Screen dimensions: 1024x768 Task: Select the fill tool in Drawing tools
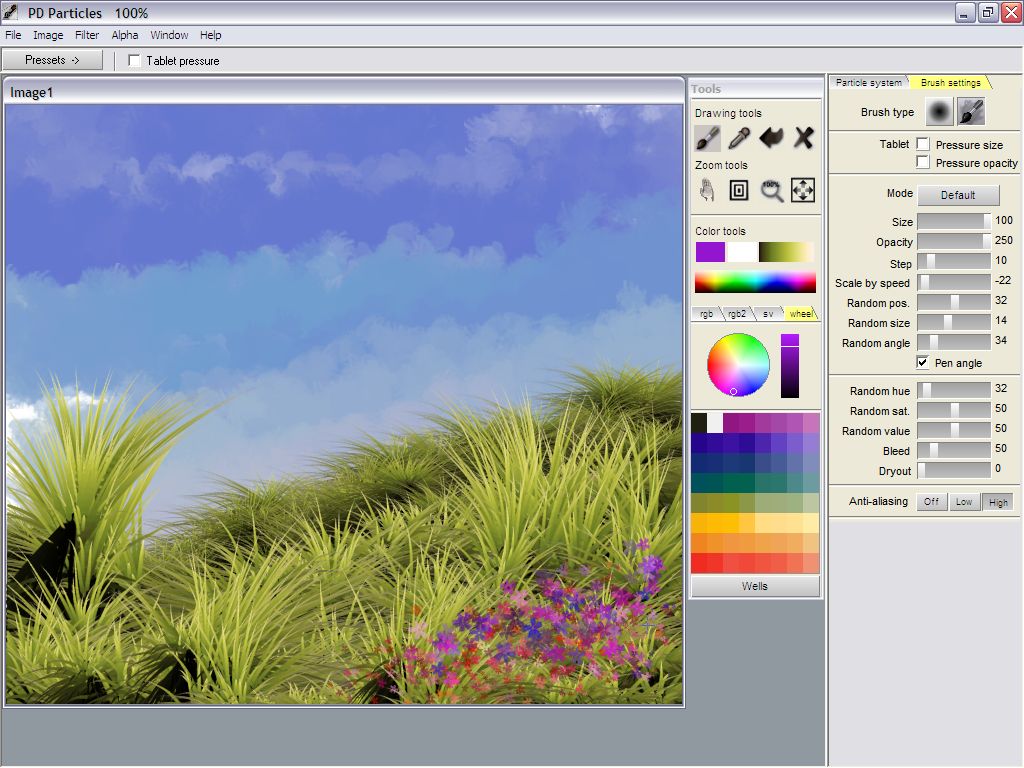pyautogui.click(x=771, y=138)
